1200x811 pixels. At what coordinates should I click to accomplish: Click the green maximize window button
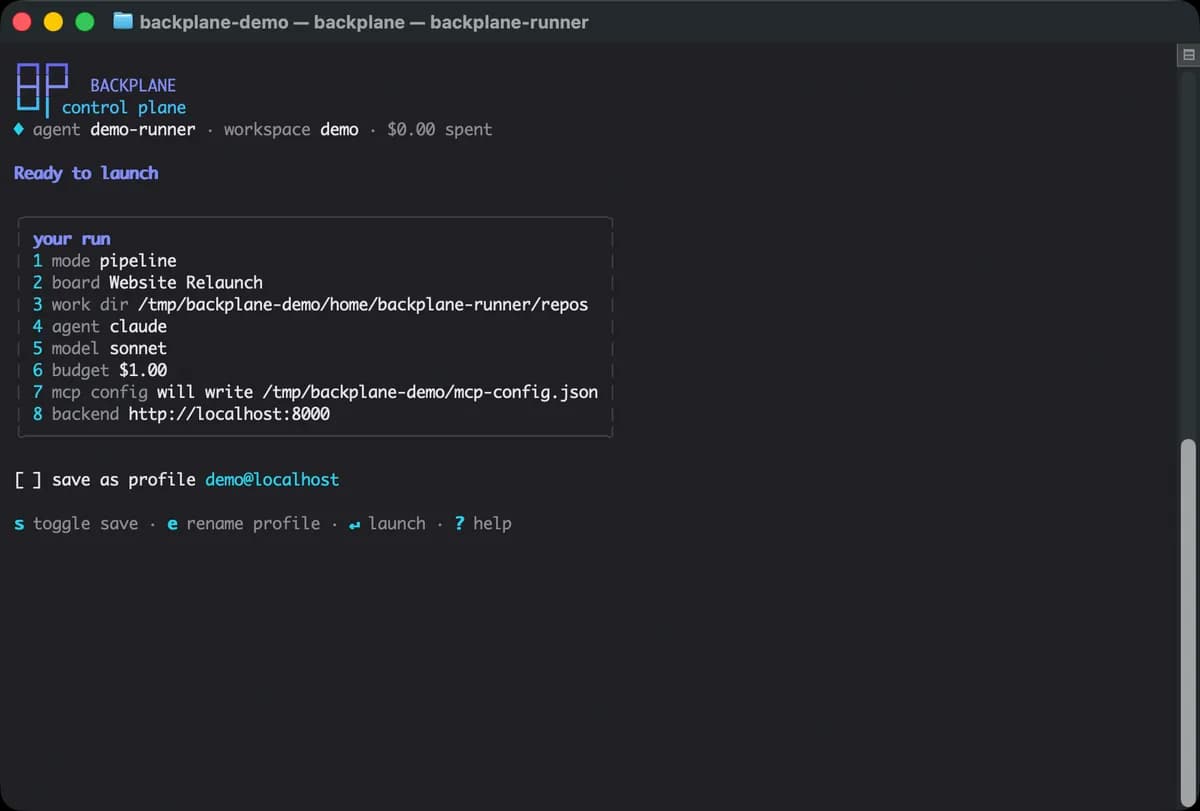[x=85, y=21]
